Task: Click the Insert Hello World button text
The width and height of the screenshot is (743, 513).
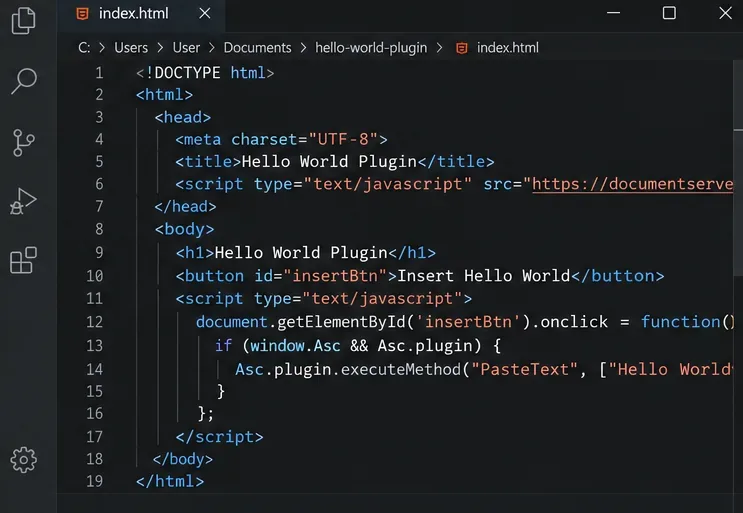Action: [x=483, y=276]
